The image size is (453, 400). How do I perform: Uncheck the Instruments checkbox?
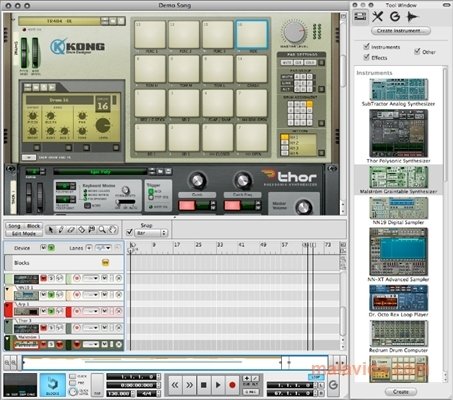click(x=366, y=46)
